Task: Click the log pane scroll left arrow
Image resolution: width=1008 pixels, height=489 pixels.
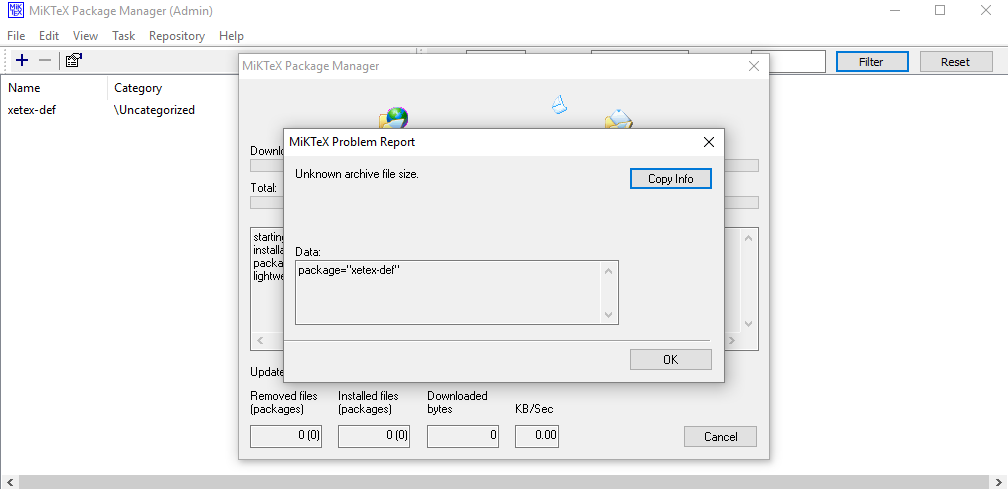Action: [x=260, y=341]
